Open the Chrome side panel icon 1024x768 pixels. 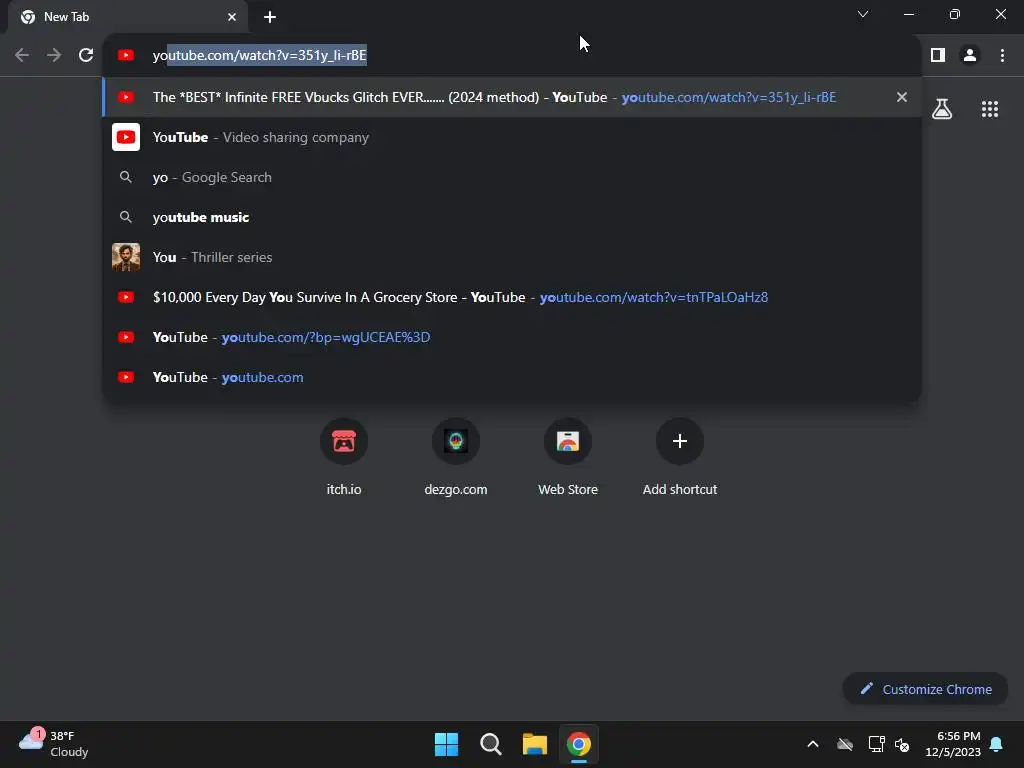coord(938,55)
